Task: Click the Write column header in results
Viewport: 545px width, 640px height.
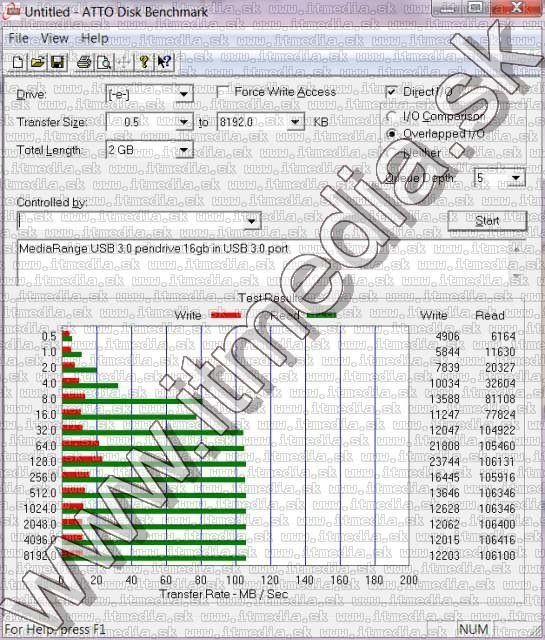Action: (433, 315)
